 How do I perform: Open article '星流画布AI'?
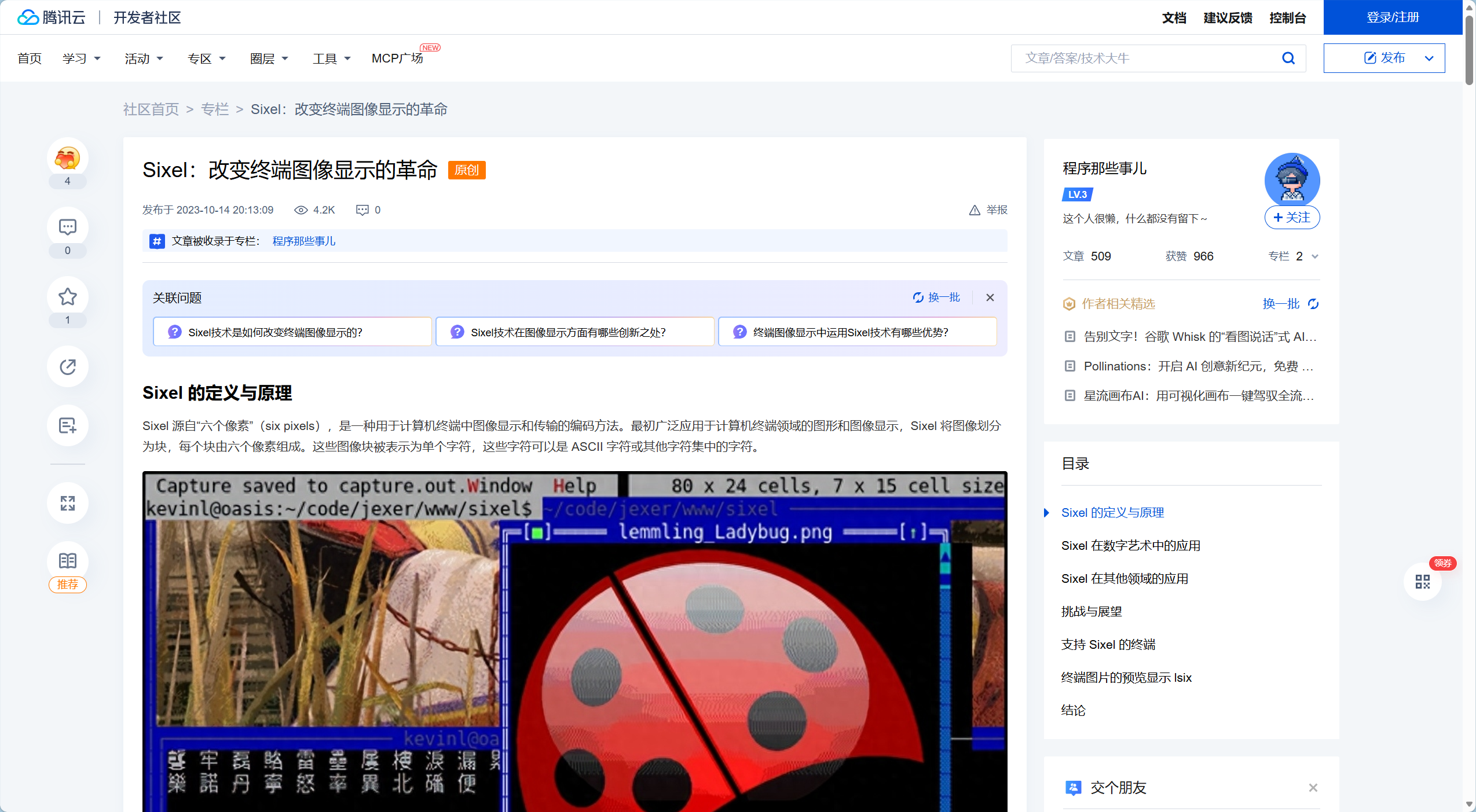click(x=1199, y=396)
